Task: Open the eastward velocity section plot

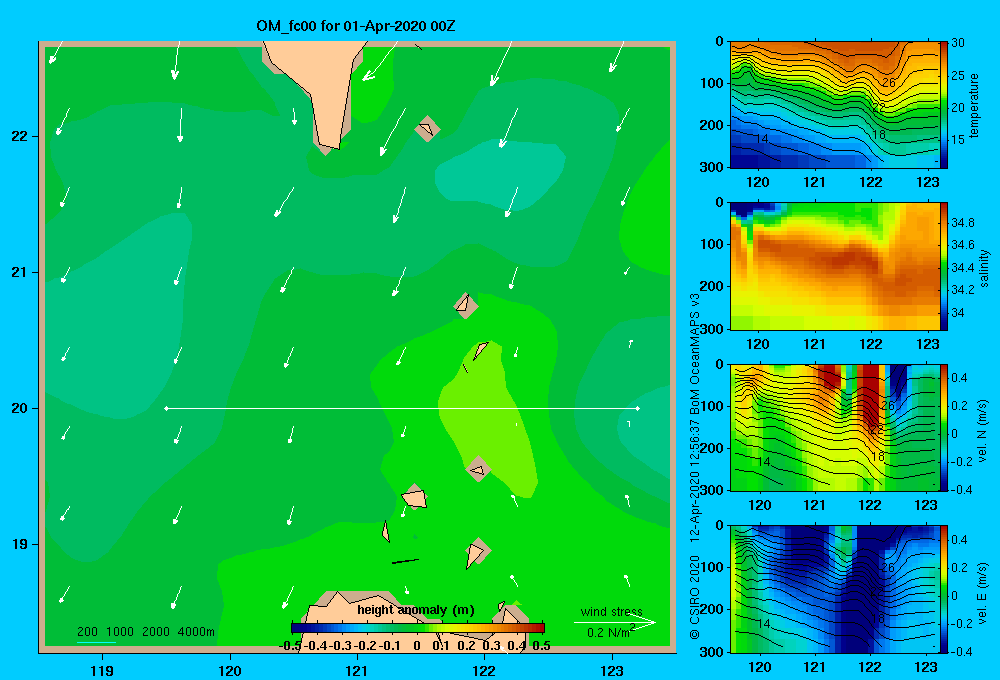Action: pyautogui.click(x=834, y=589)
